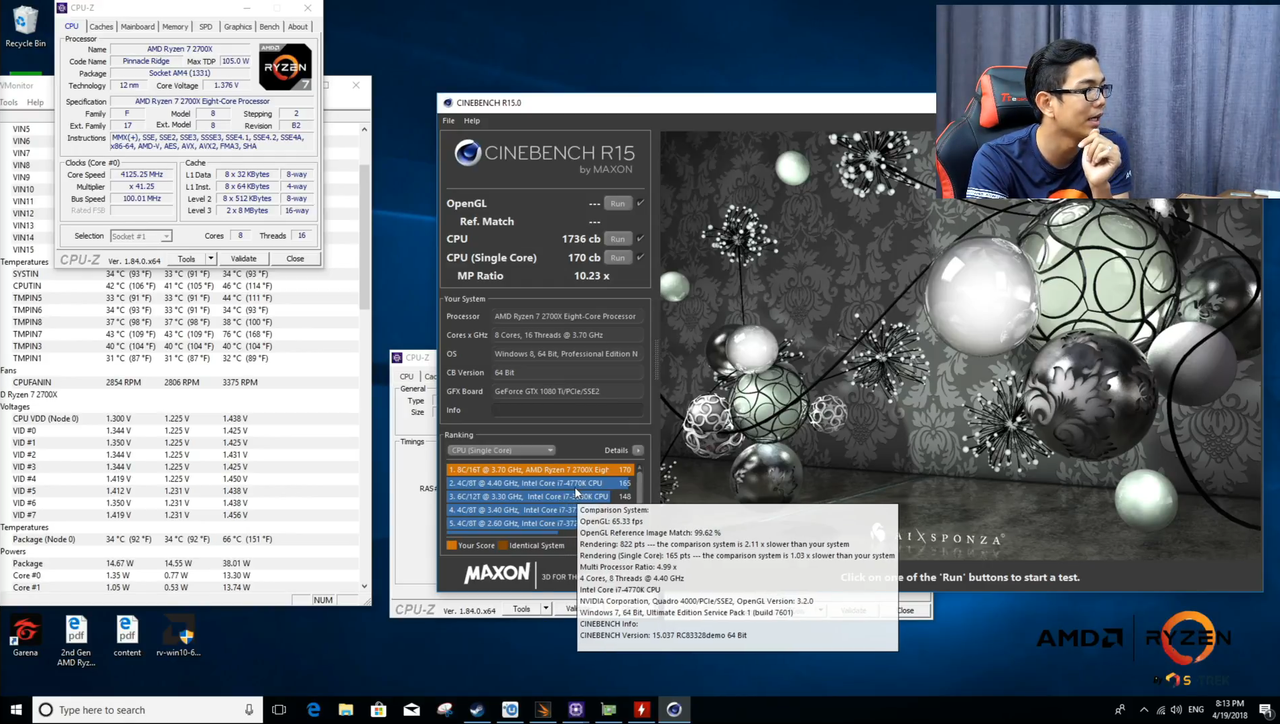The image size is (1280, 724).
Task: Open the rv-win10-6... installer icon
Action: (x=178, y=636)
